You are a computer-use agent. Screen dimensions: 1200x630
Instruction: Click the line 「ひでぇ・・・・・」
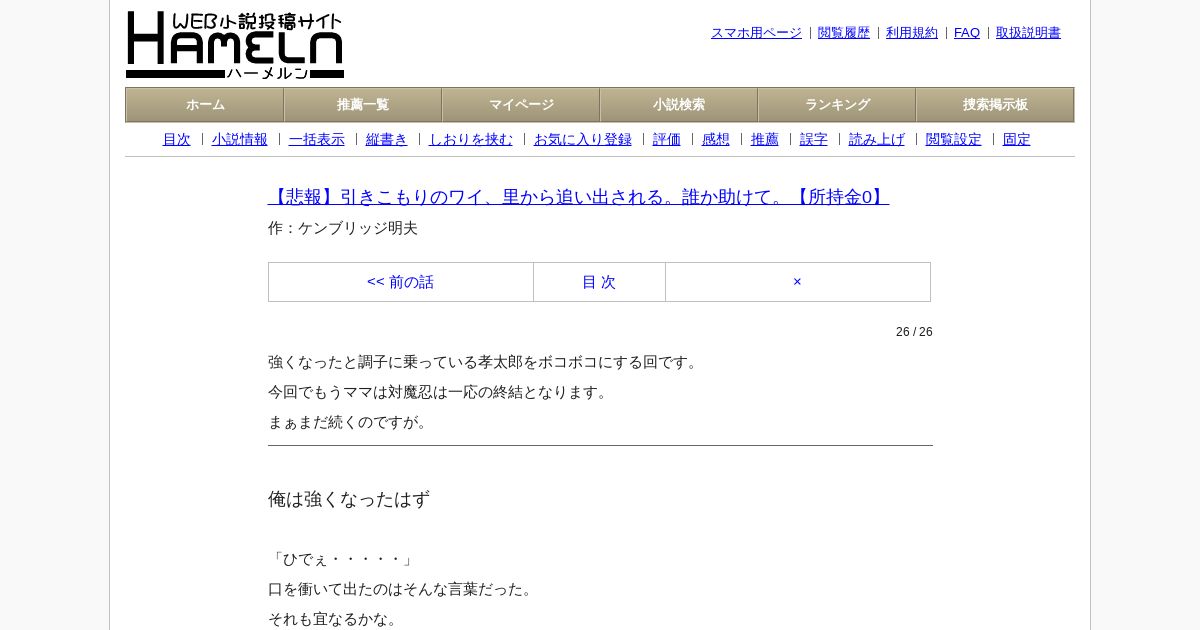click(342, 559)
